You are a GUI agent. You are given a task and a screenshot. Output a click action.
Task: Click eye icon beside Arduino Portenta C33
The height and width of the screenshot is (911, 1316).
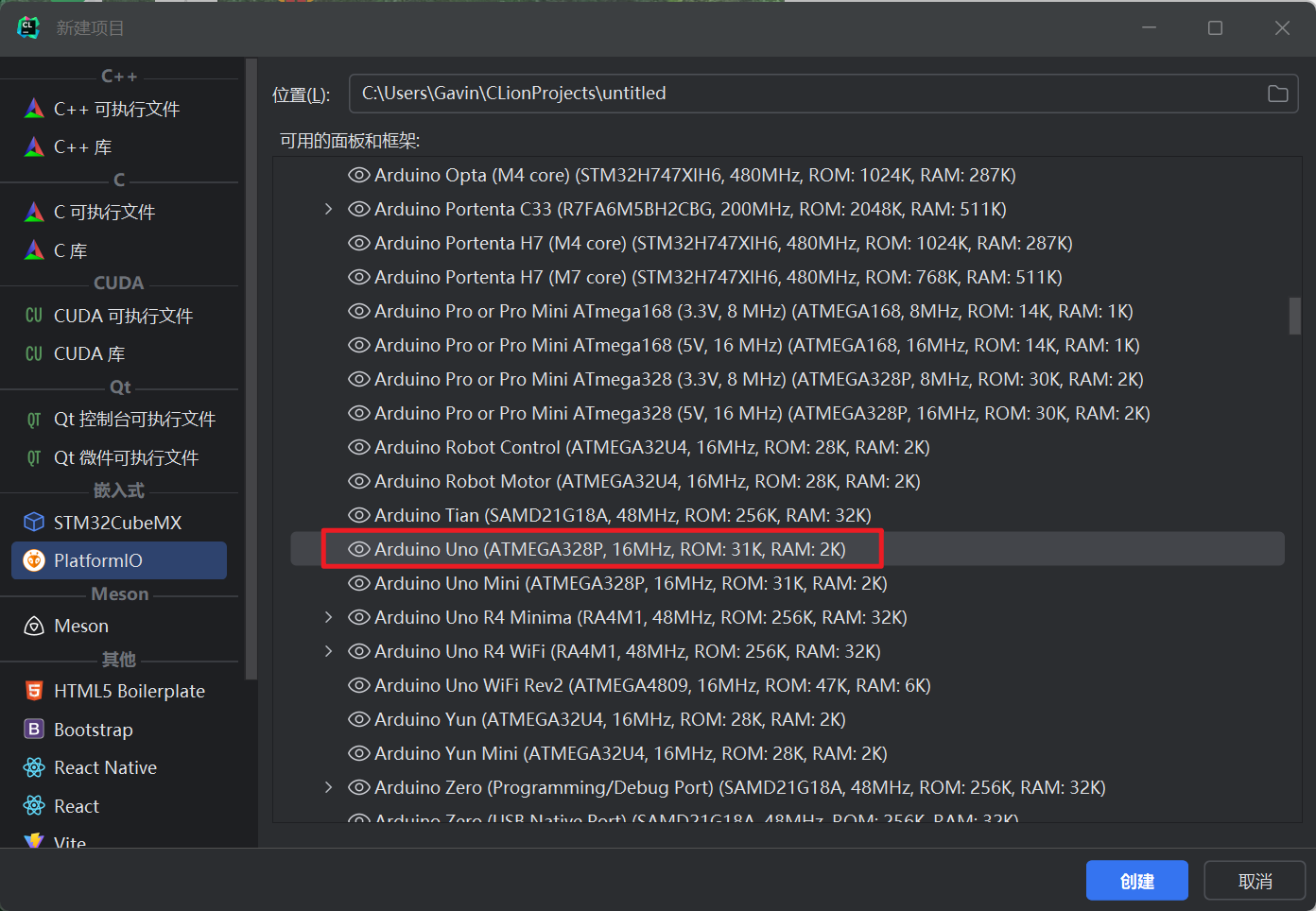coord(359,209)
